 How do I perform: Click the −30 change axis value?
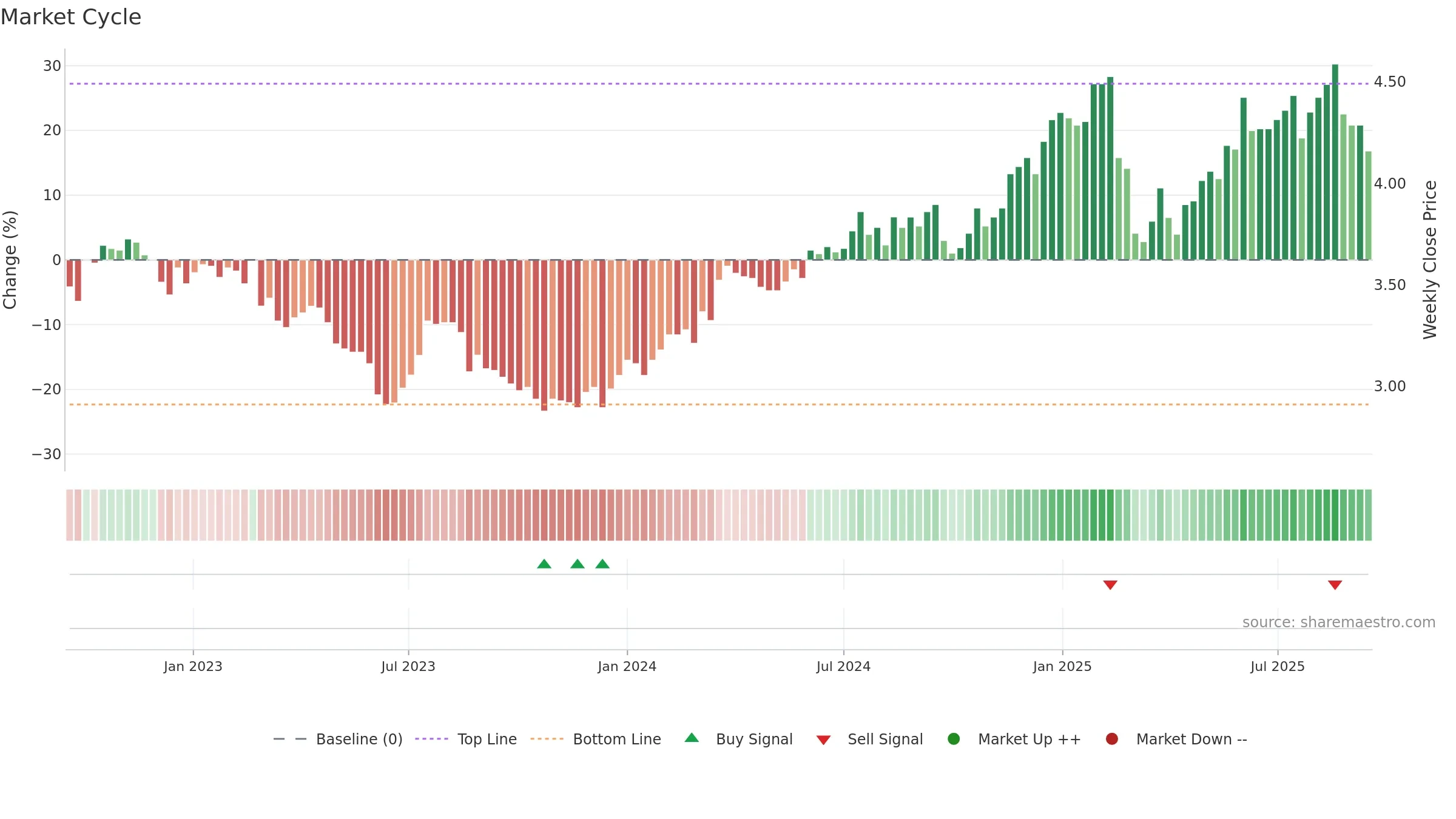point(47,454)
